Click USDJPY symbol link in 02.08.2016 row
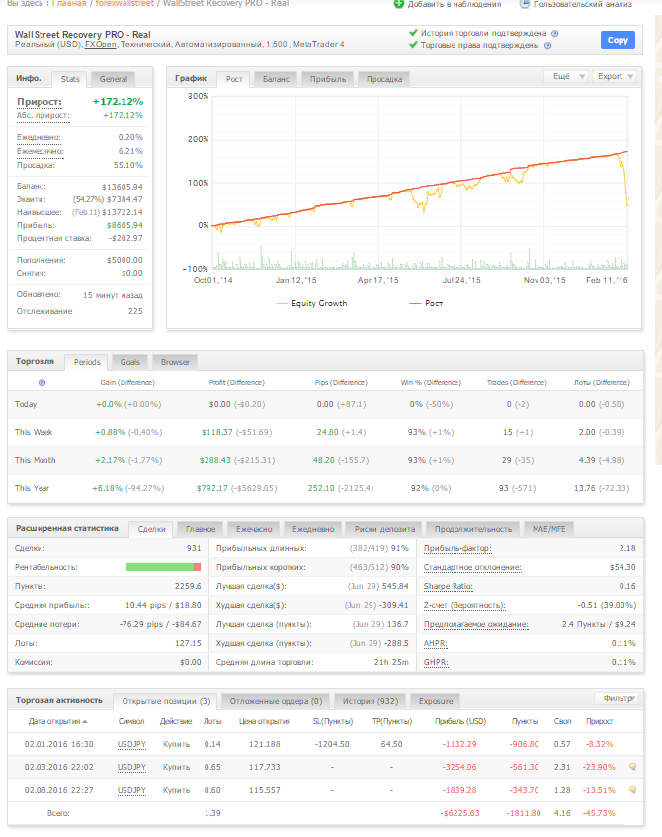The image size is (662, 837). pyautogui.click(x=131, y=790)
